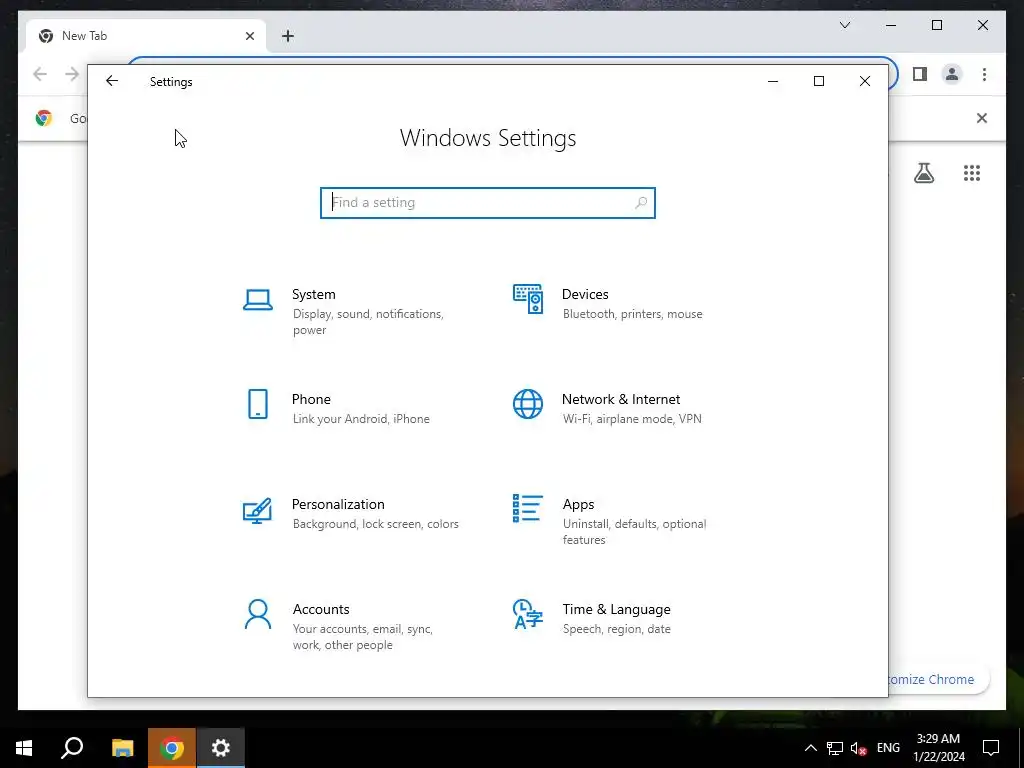Open the taskbar clock and date
The width and height of the screenshot is (1024, 768).
(938, 748)
